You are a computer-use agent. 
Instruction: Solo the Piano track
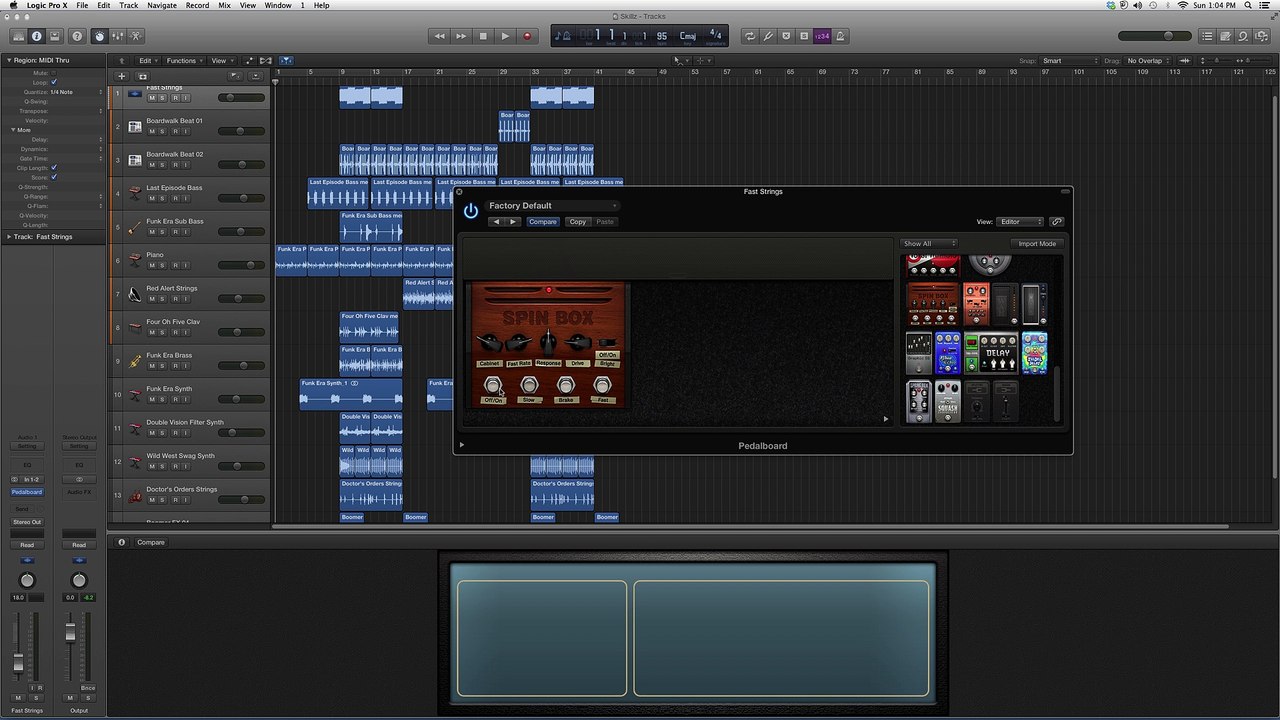(163, 265)
